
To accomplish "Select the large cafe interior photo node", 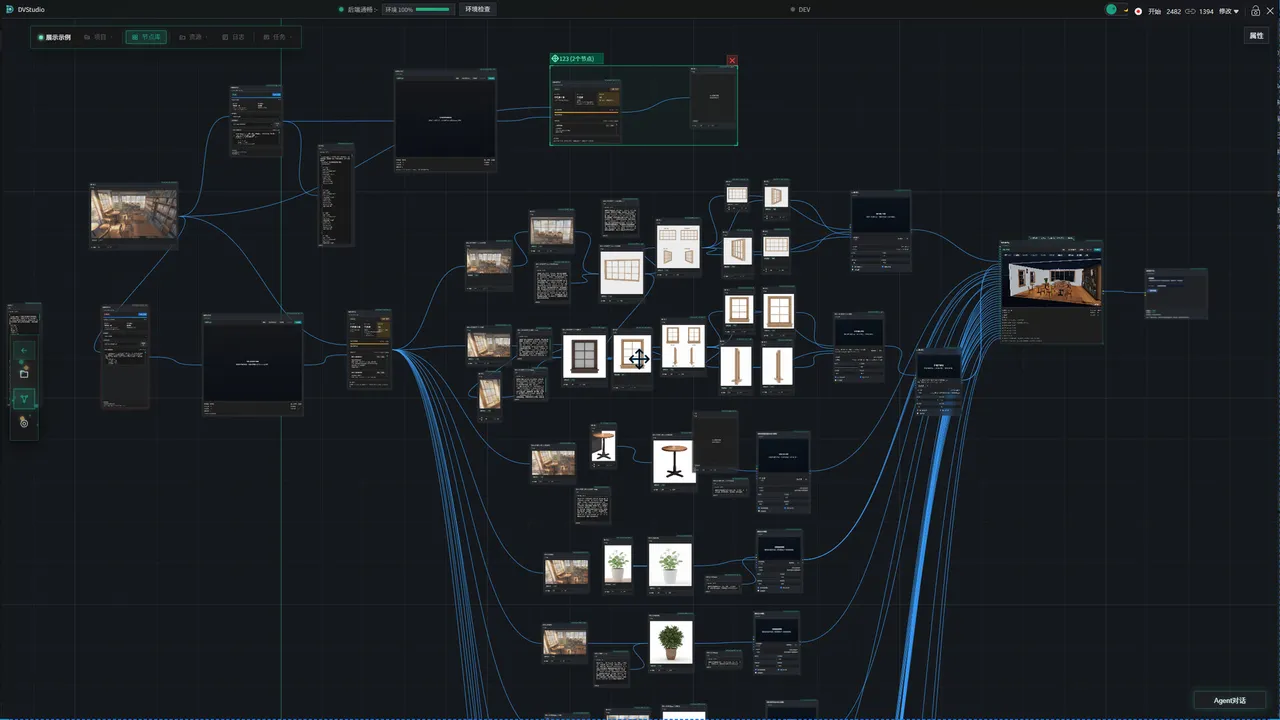I will coord(134,215).
